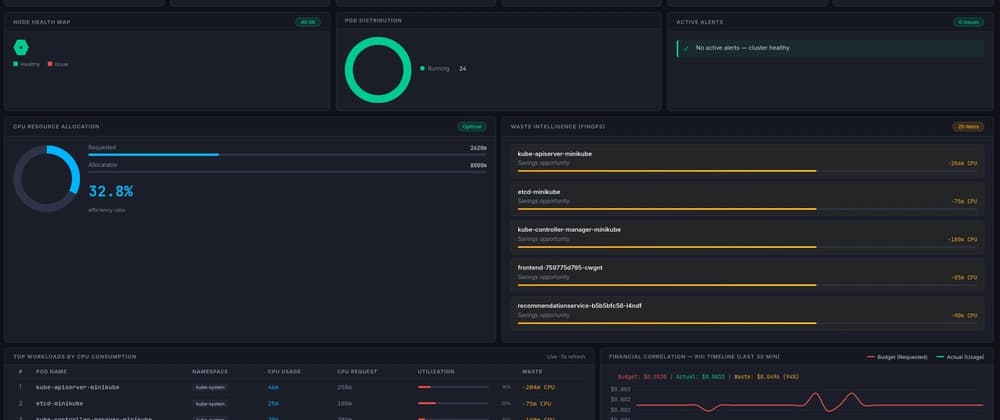
Task: Click the Financial Correlation ROI Timeline title
Action: coord(694,357)
